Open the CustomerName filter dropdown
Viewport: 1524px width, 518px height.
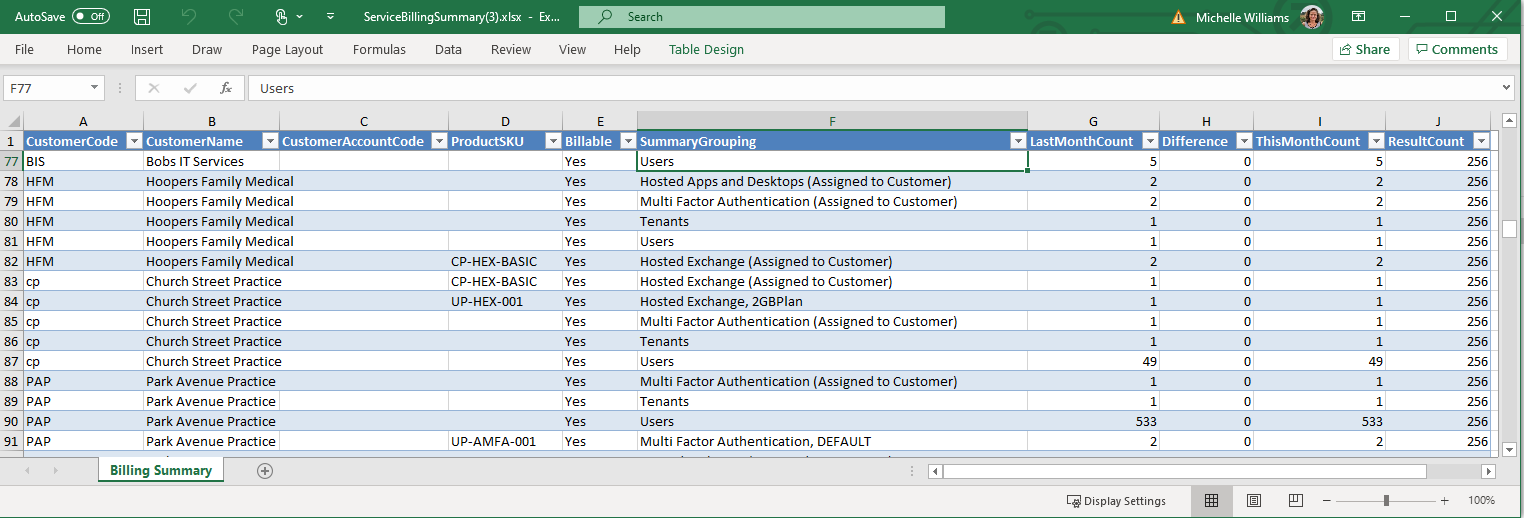(268, 142)
